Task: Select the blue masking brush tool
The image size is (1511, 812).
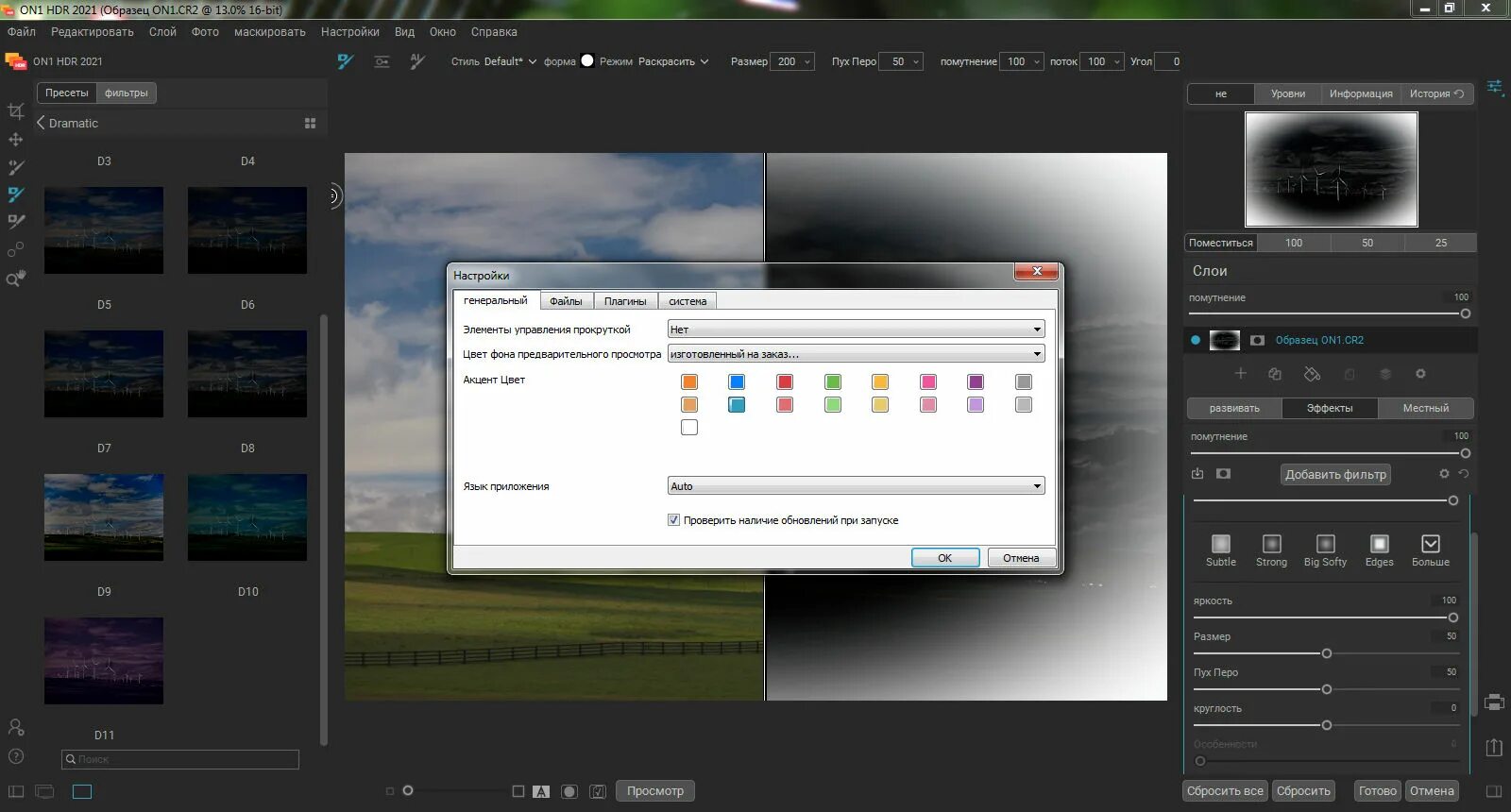Action: pos(16,195)
